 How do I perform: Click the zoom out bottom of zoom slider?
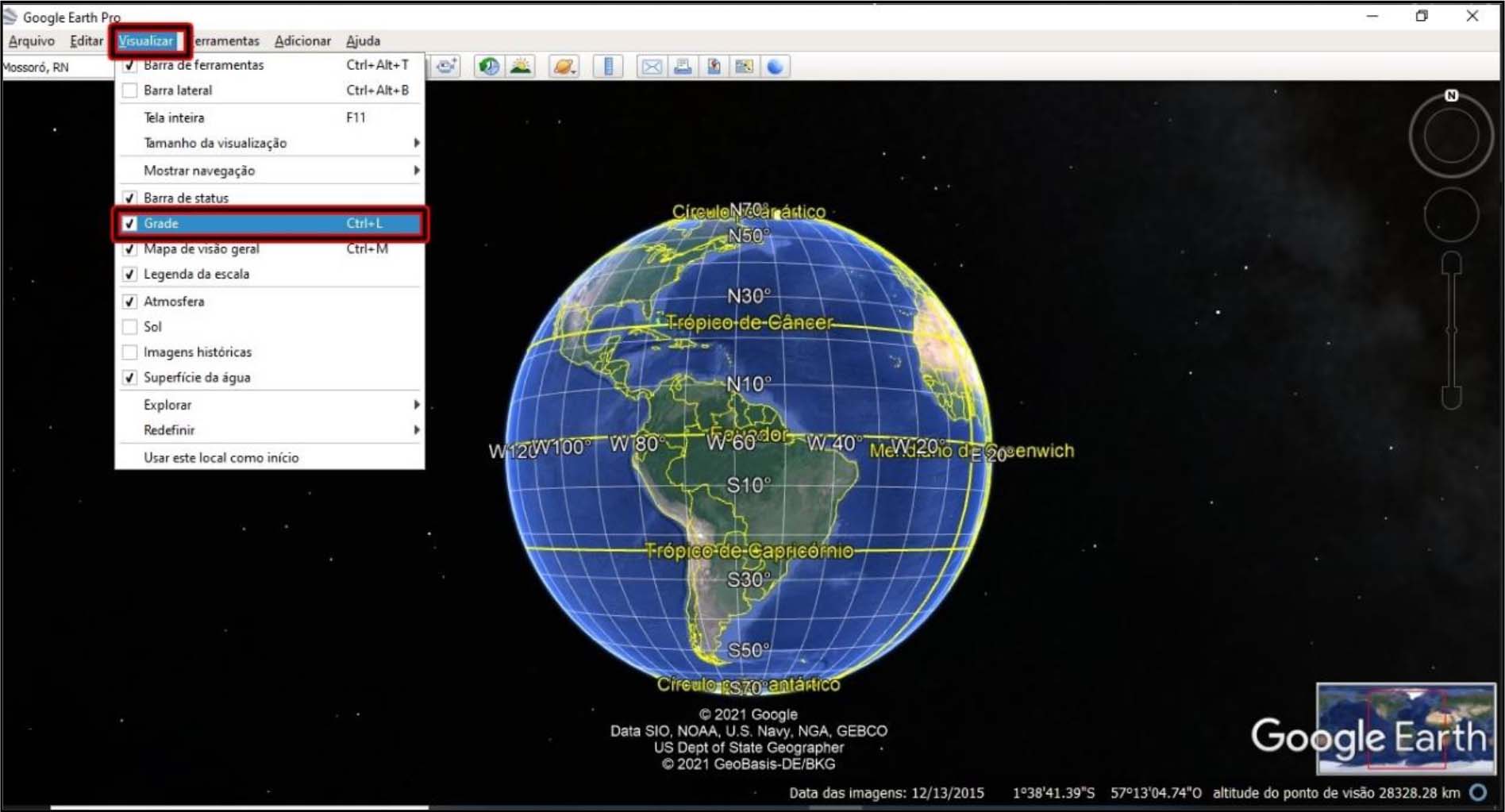point(1452,398)
